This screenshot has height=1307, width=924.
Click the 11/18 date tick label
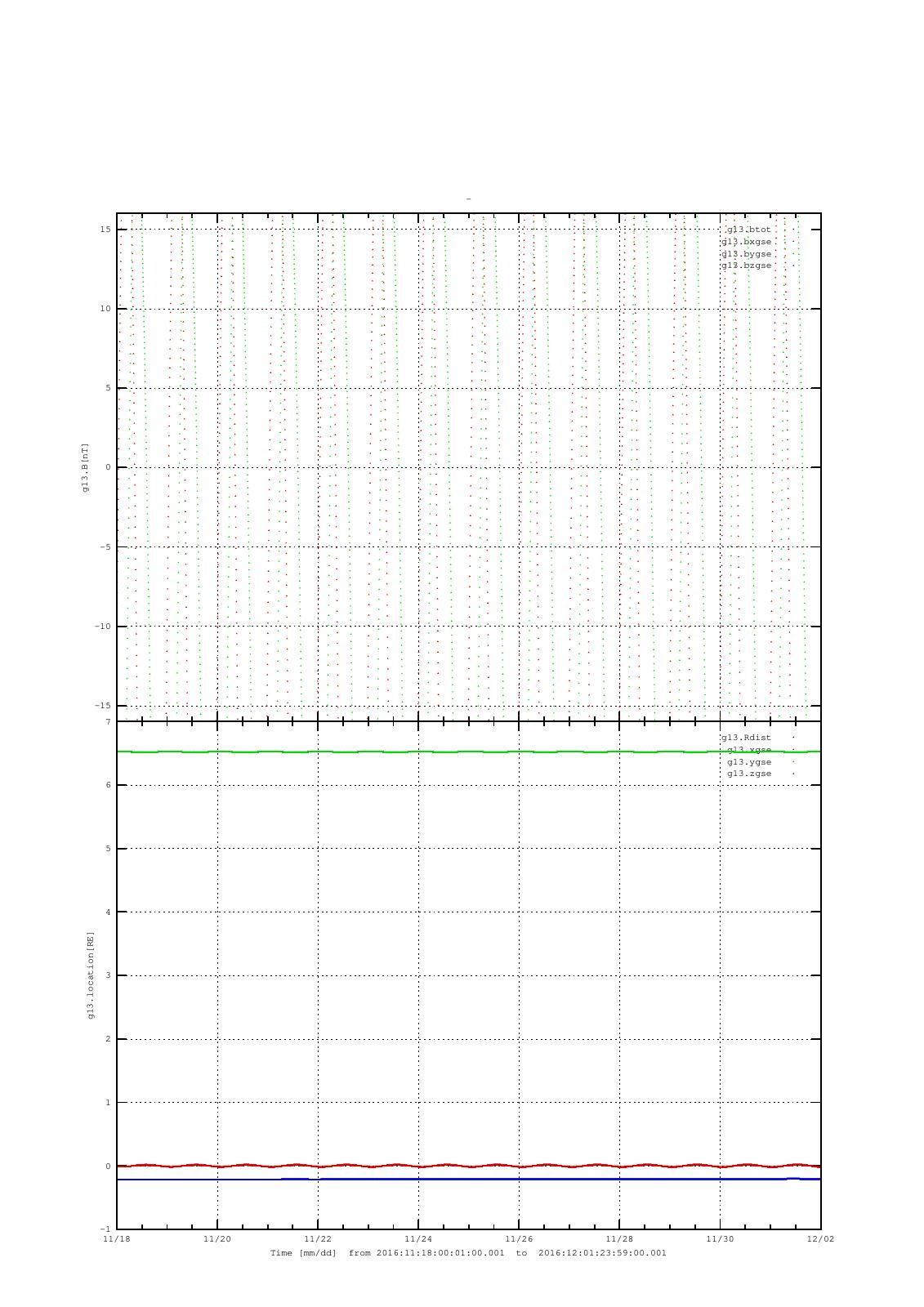tap(116, 1238)
